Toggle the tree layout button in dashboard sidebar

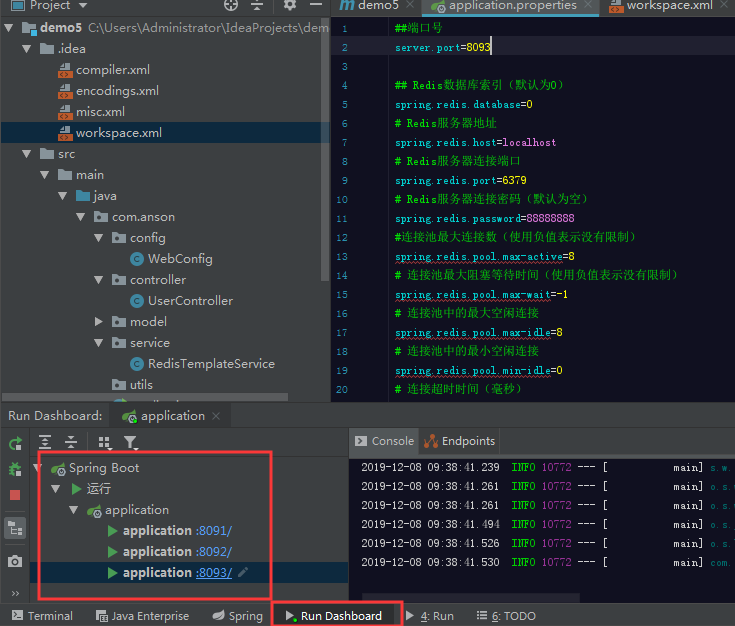pyautogui.click(x=15, y=528)
